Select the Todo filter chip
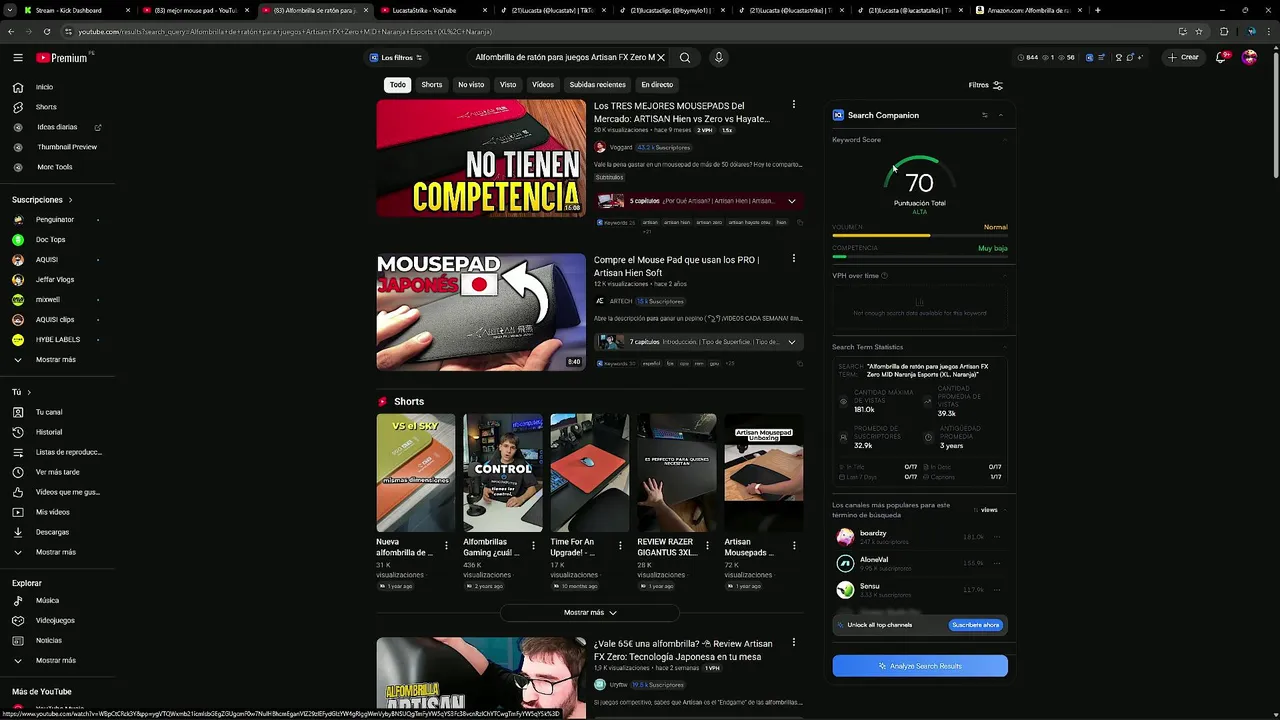This screenshot has height=720, width=1280. pyautogui.click(x=398, y=85)
